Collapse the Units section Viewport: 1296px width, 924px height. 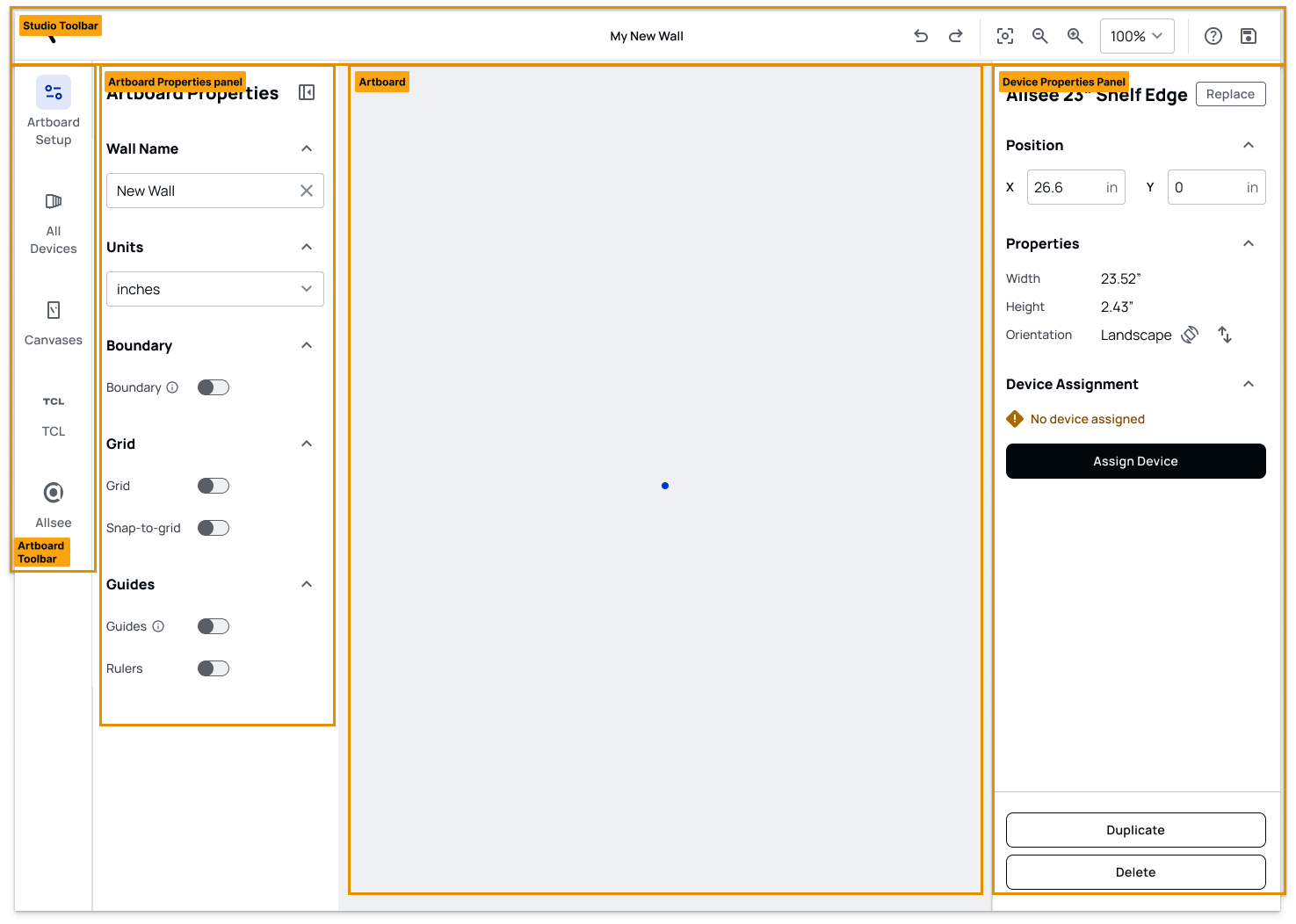point(307,247)
